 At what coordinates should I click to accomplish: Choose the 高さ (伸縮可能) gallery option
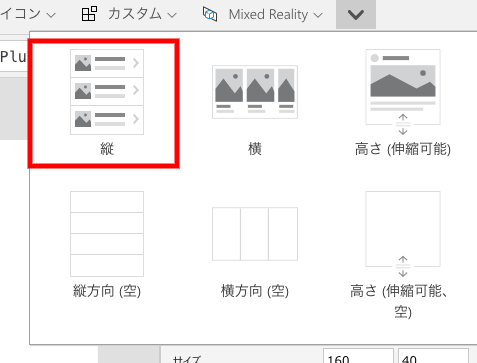403,103
